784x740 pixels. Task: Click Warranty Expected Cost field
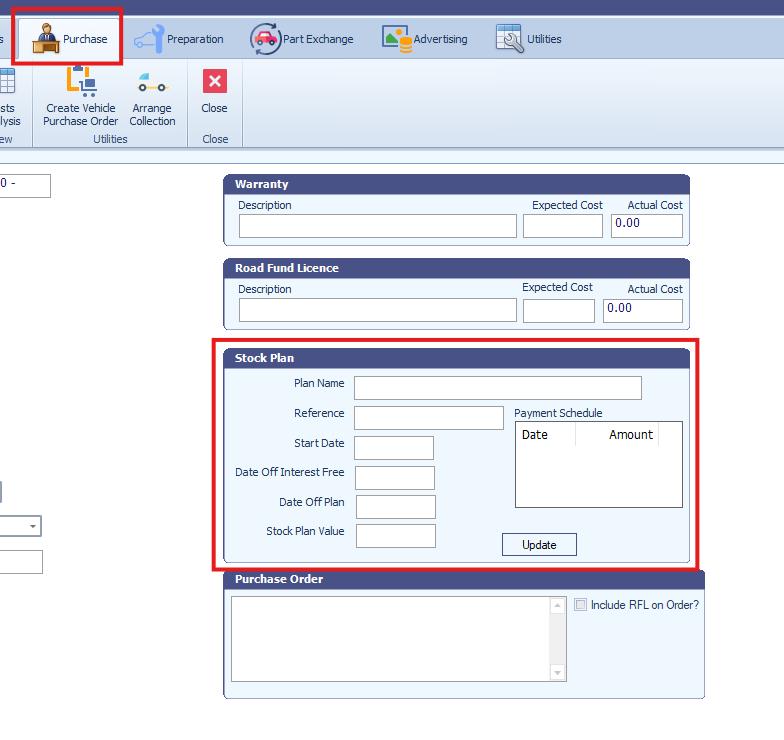pos(562,226)
